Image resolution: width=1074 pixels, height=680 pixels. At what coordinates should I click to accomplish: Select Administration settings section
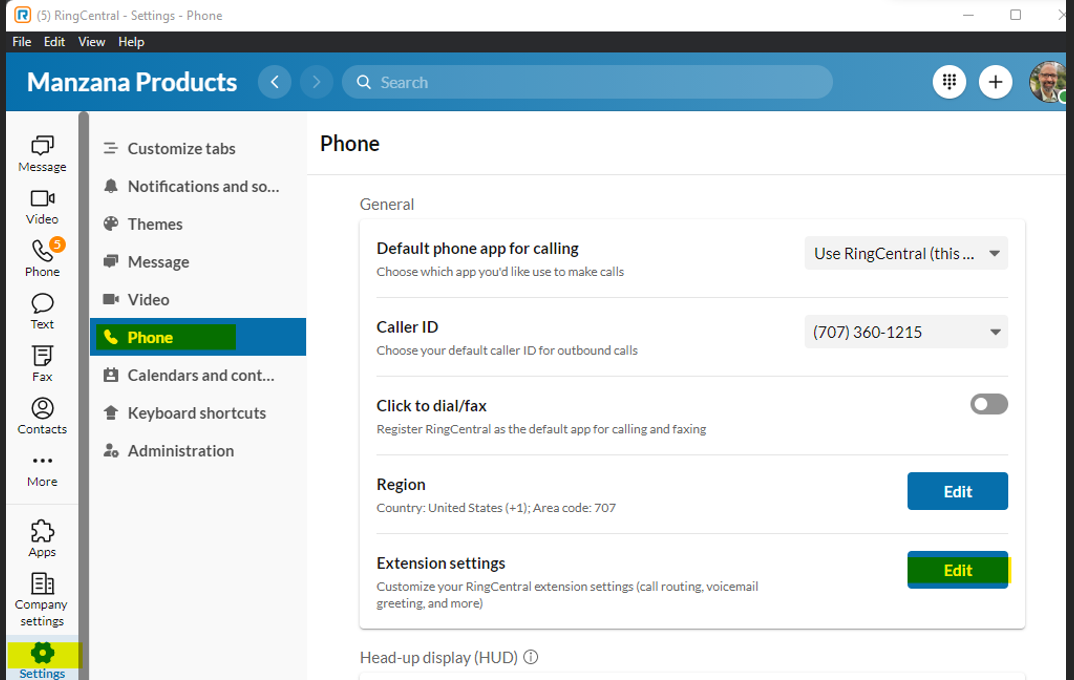[198, 451]
